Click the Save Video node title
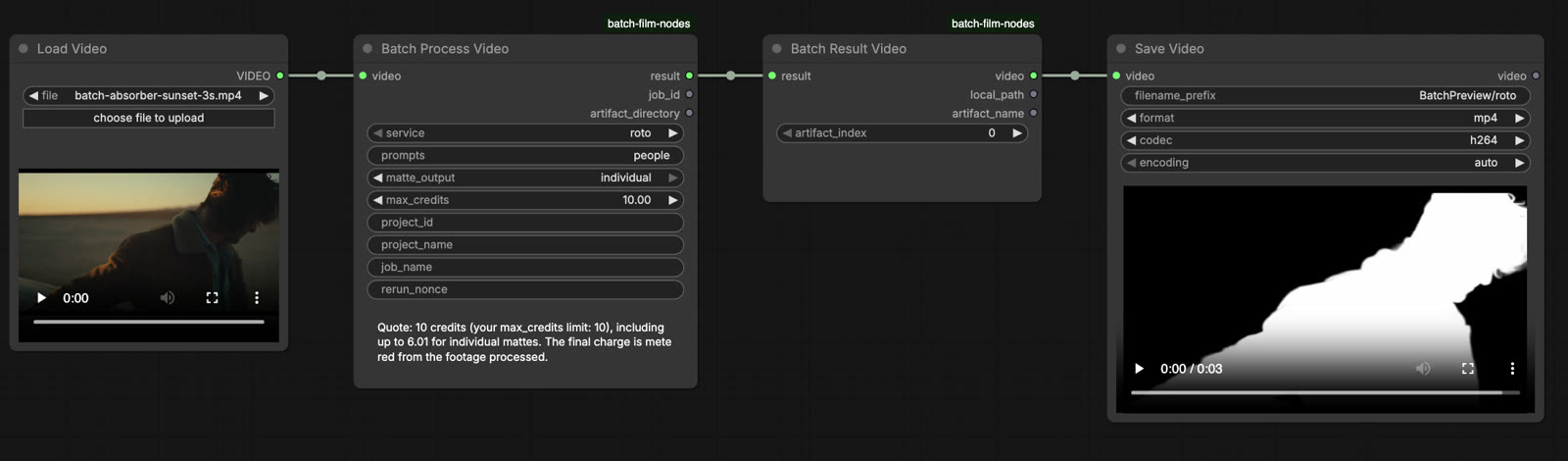The height and width of the screenshot is (461, 1568). click(1169, 48)
